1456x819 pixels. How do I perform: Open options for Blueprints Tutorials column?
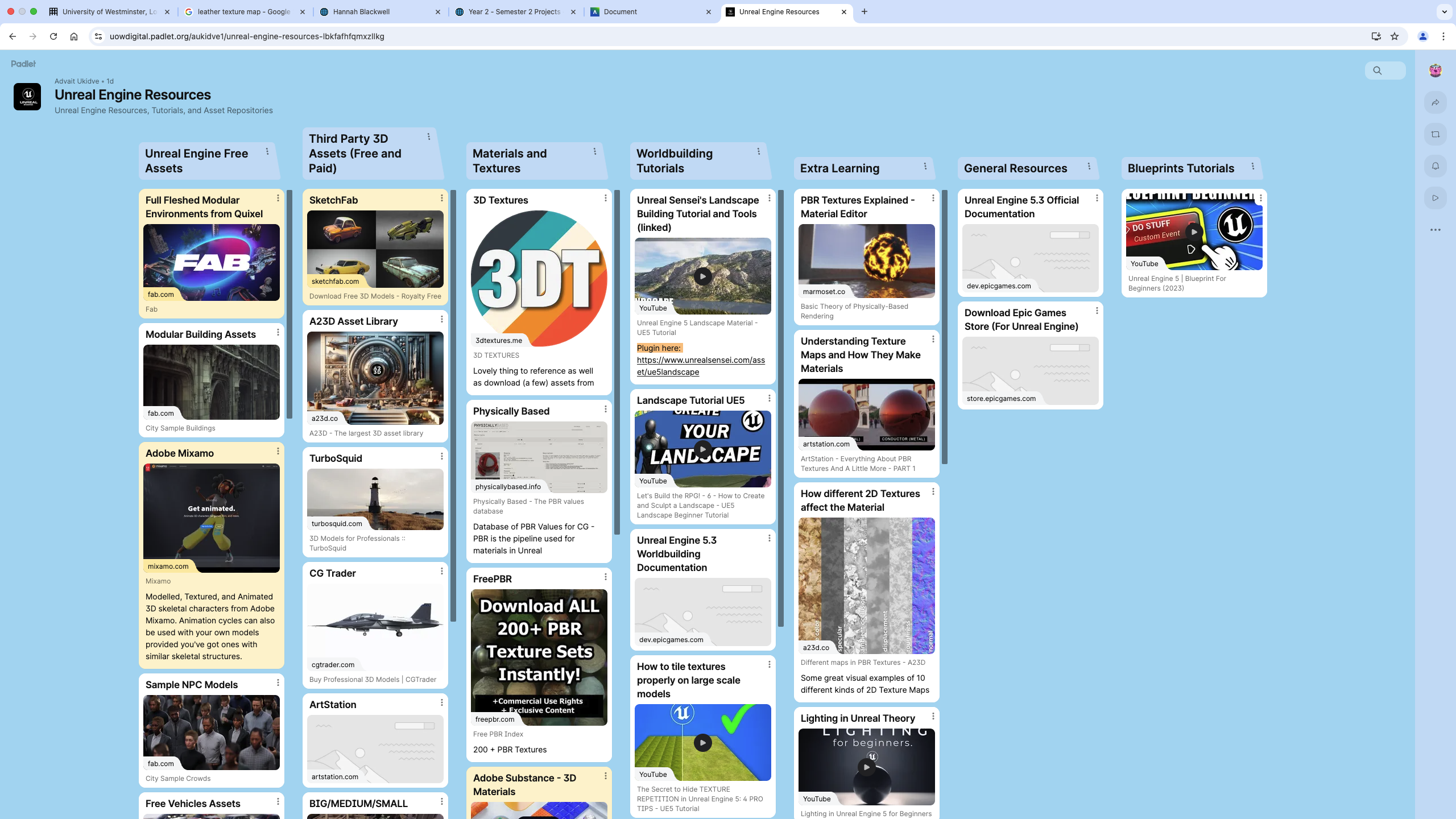pyautogui.click(x=1253, y=166)
